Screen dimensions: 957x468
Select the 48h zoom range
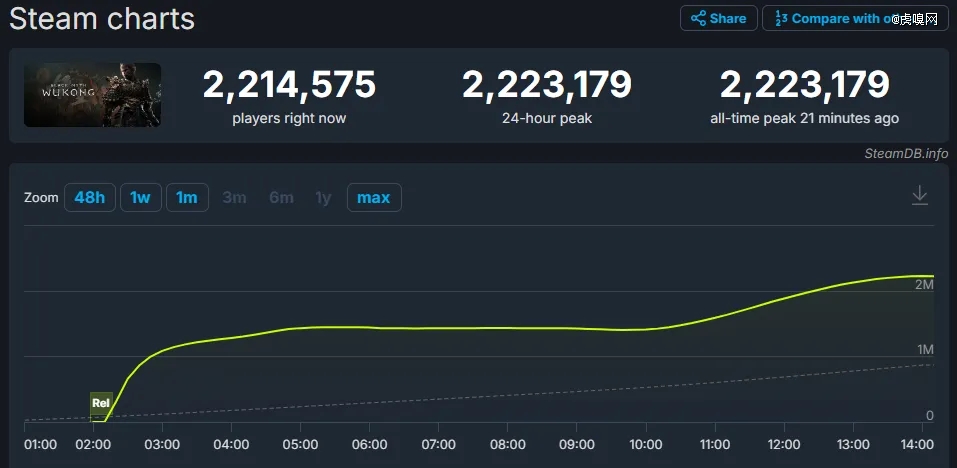pos(90,198)
